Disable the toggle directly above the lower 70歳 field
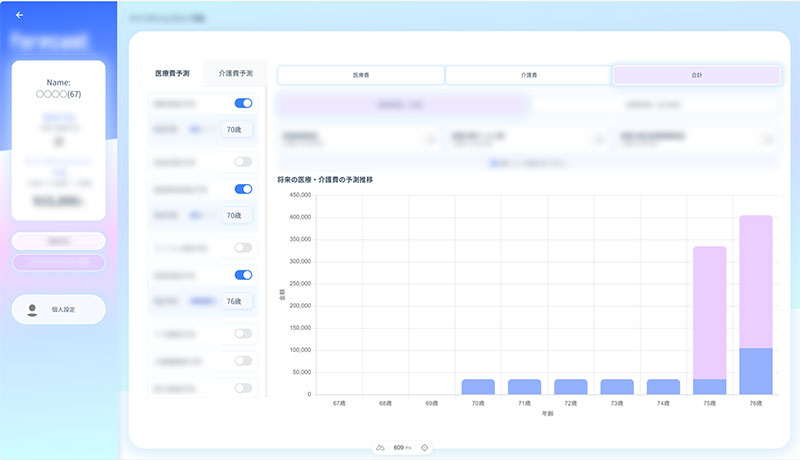The image size is (800, 460). coord(243,189)
